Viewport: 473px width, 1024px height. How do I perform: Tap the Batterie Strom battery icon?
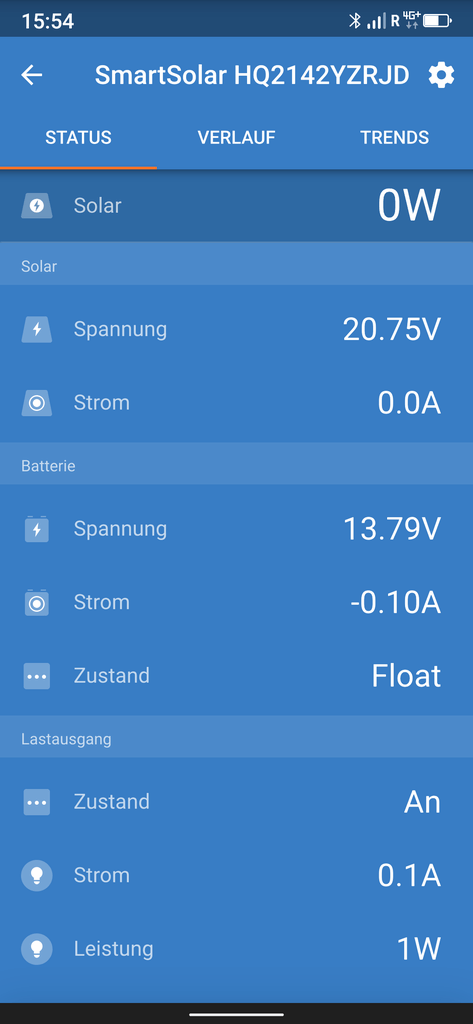tap(37, 602)
